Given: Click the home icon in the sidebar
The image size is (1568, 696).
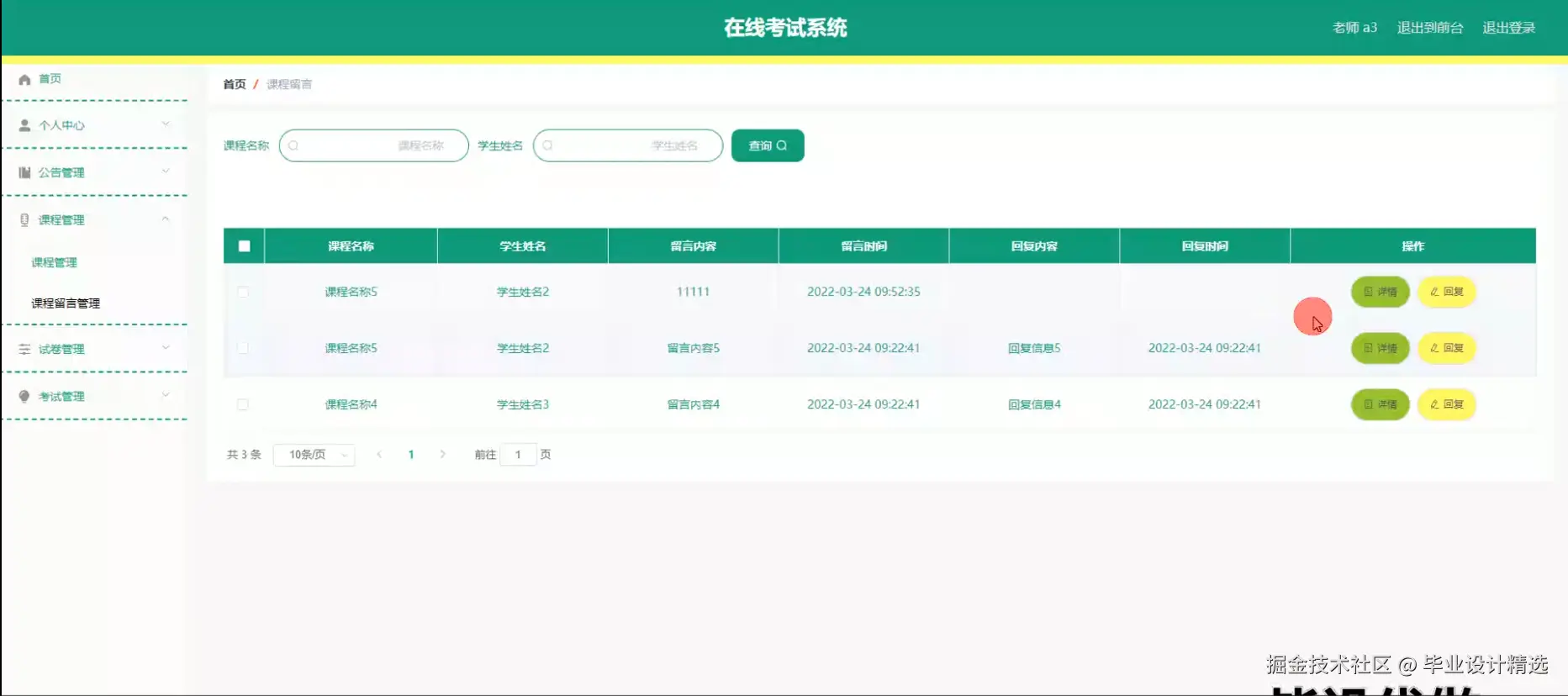Looking at the screenshot, I should click(x=24, y=79).
